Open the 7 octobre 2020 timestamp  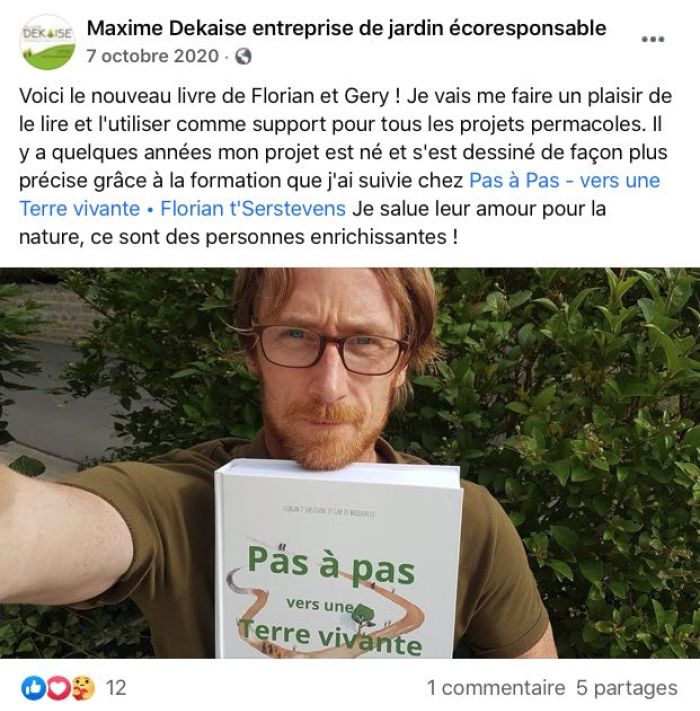[x=153, y=56]
